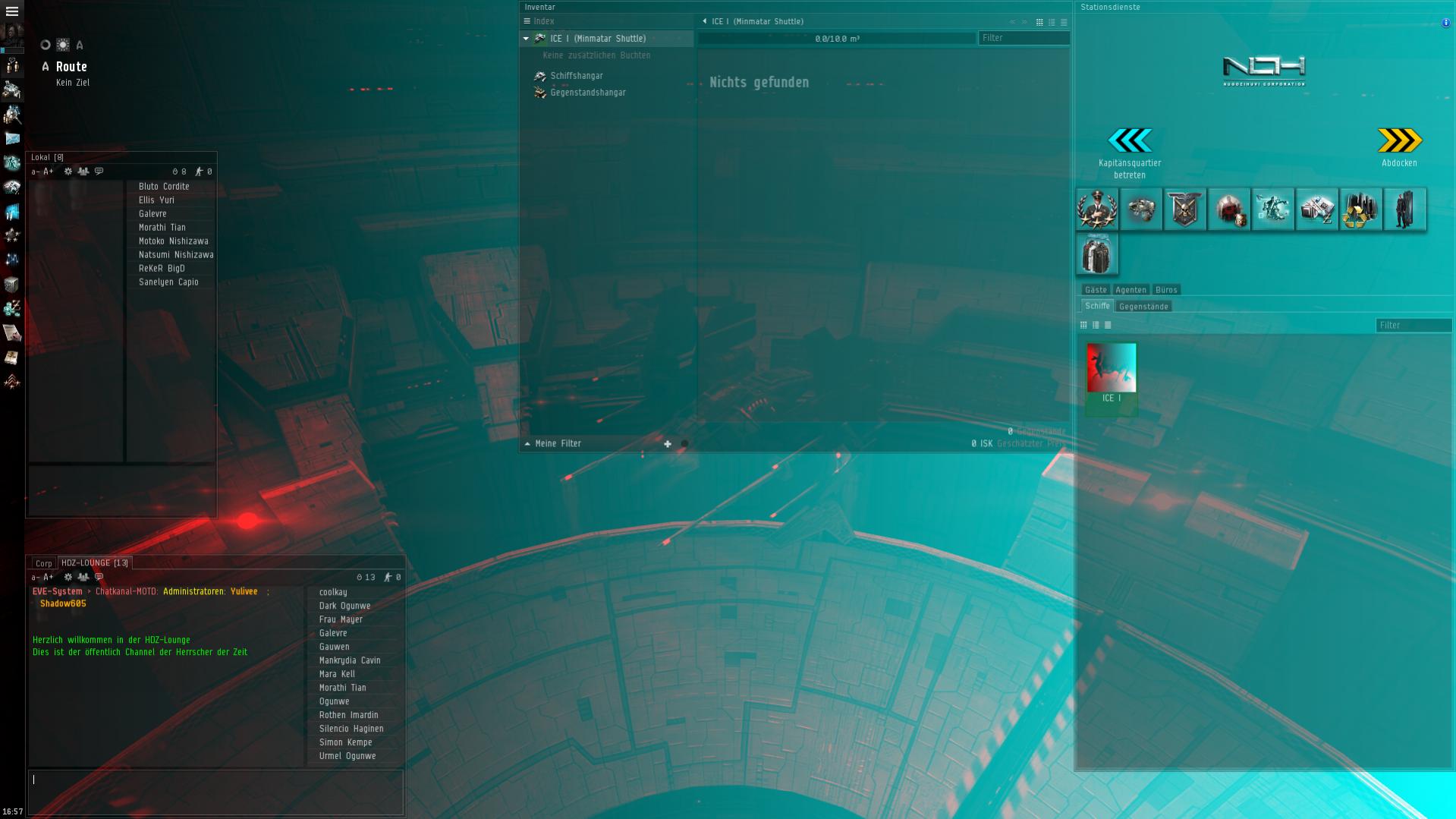The image size is (1456, 819).
Task: Click the back arrow beside ICE I title
Action: click(705, 21)
